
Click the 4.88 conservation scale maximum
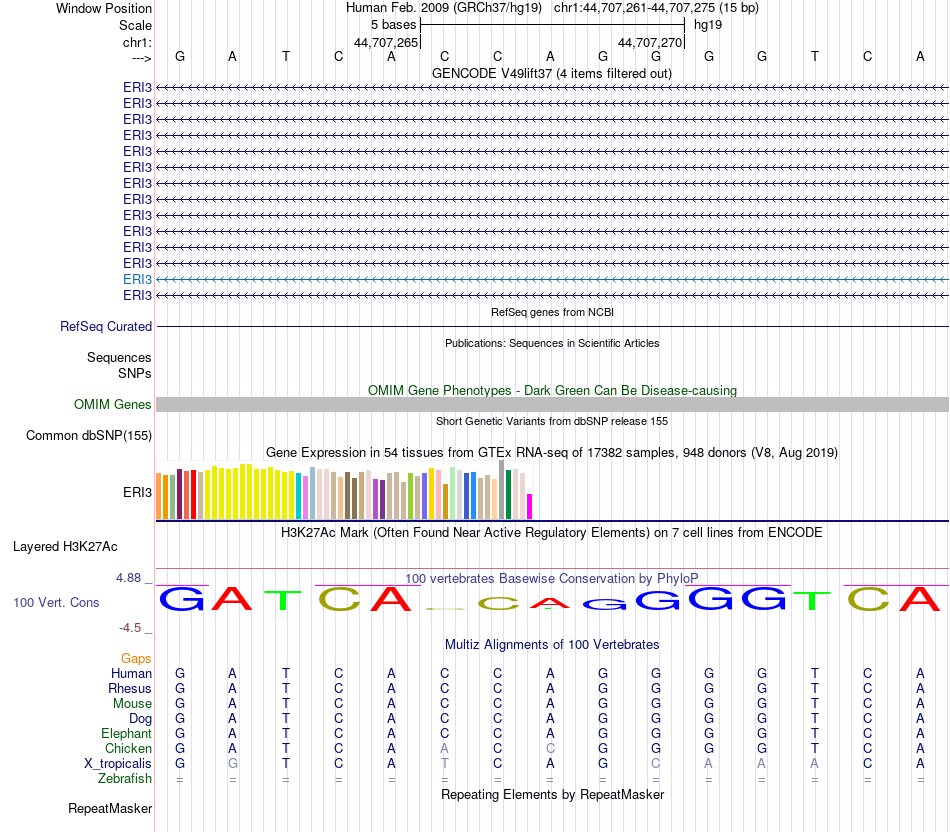pyautogui.click(x=128, y=578)
